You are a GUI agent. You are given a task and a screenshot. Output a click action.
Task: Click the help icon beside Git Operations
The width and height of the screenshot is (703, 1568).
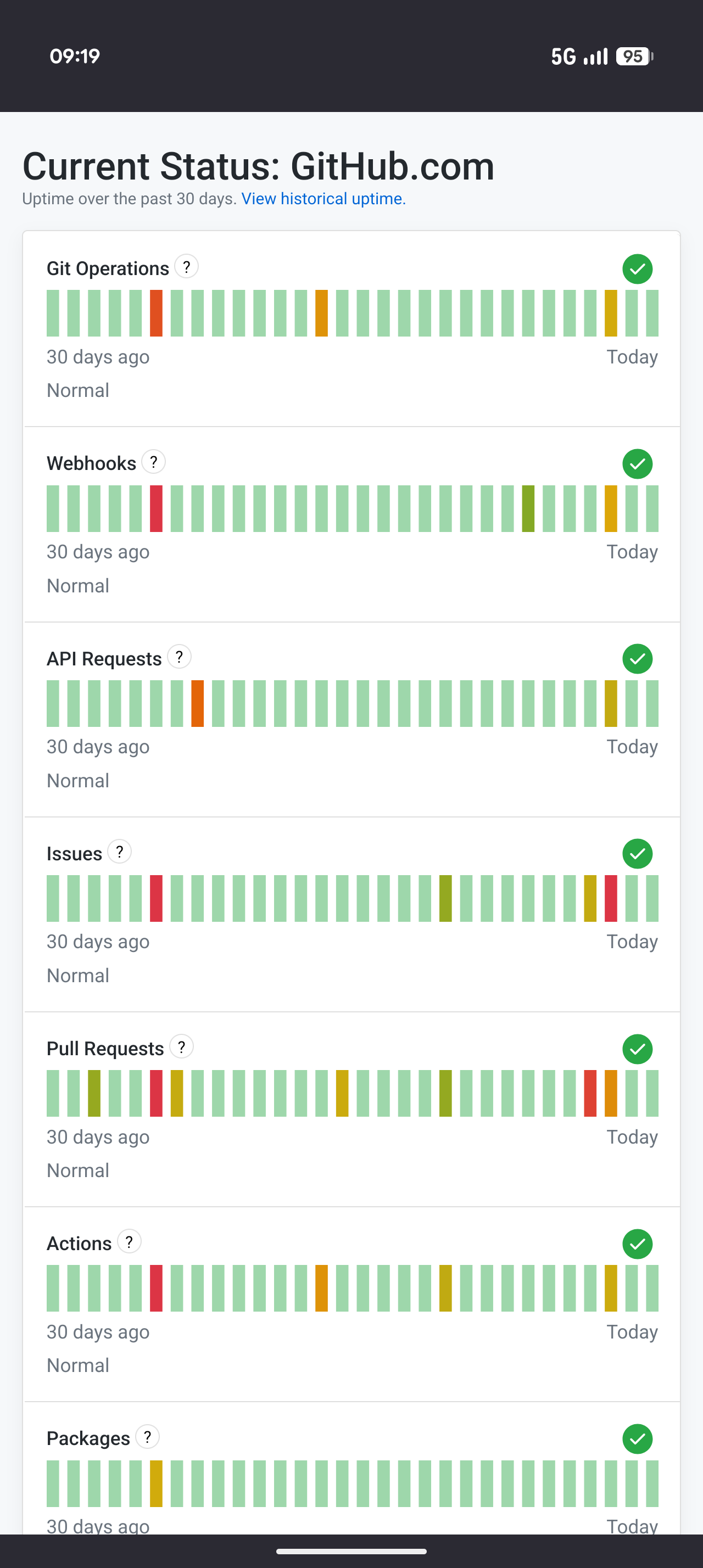pos(186,267)
